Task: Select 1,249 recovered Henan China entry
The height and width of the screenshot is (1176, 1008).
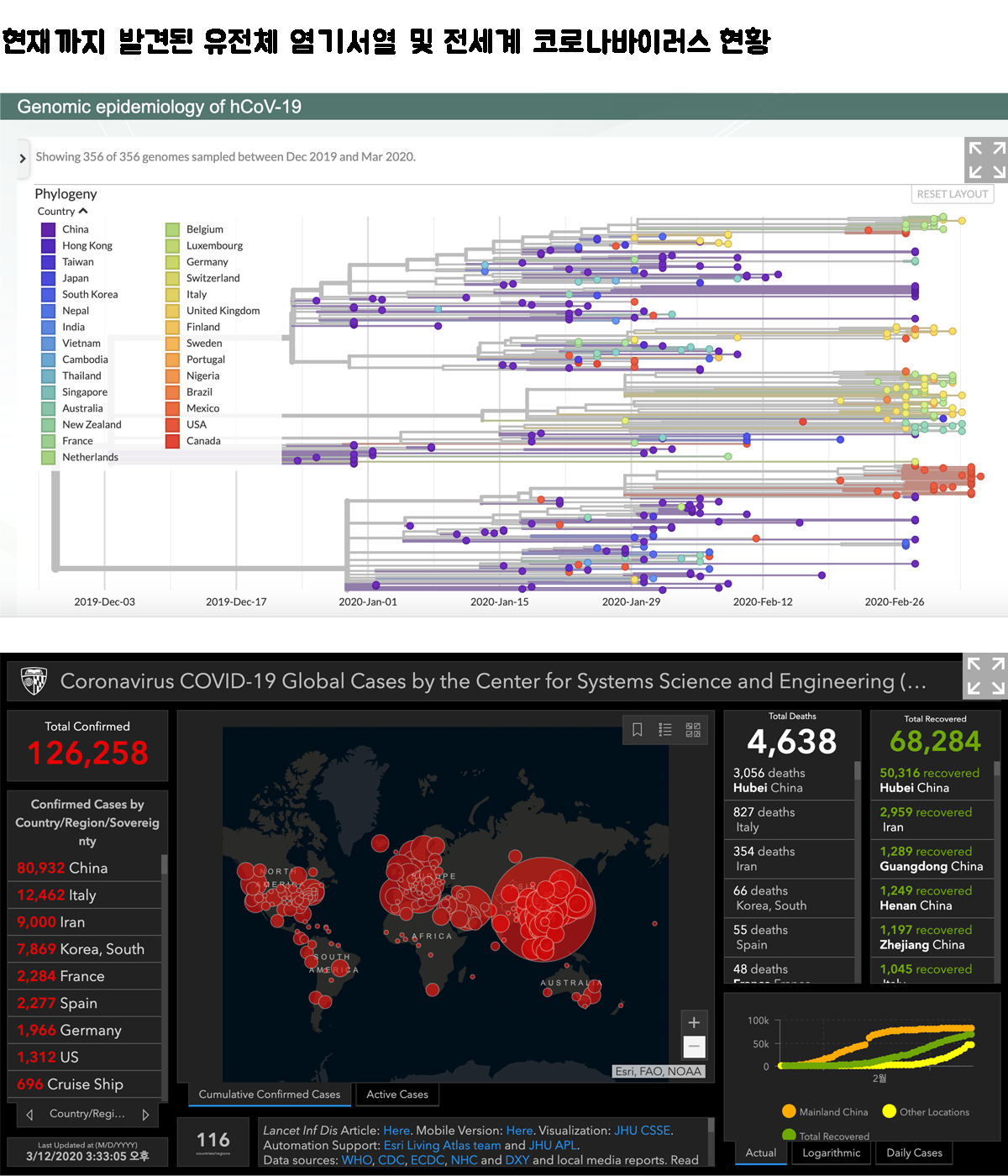Action: [933, 898]
